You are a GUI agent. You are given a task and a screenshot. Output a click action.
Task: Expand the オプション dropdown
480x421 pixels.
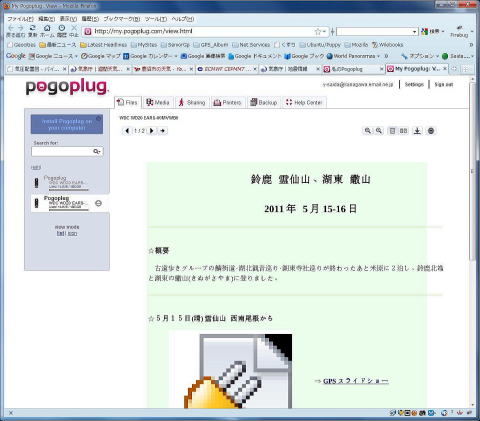[x=437, y=56]
